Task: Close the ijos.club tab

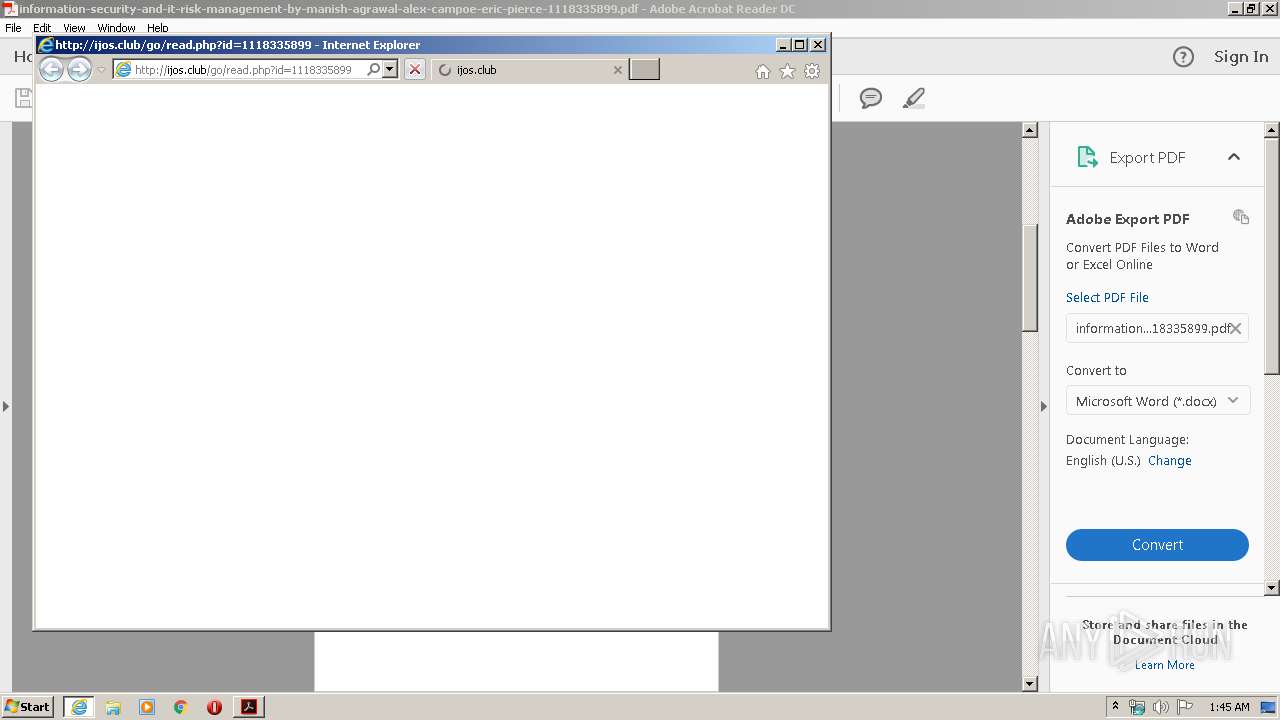Action: [617, 70]
